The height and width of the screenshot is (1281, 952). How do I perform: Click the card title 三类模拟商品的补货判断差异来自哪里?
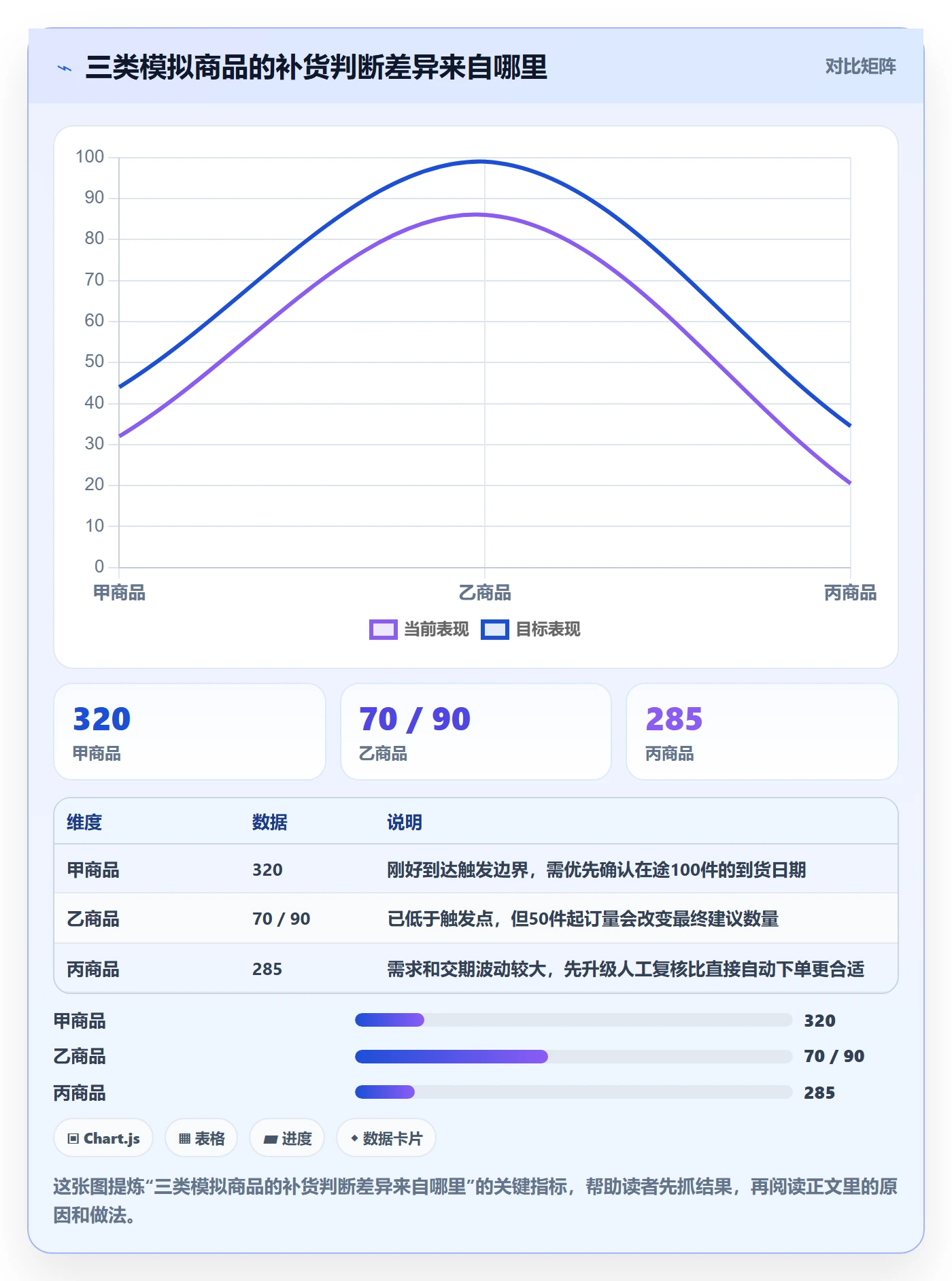coord(316,67)
